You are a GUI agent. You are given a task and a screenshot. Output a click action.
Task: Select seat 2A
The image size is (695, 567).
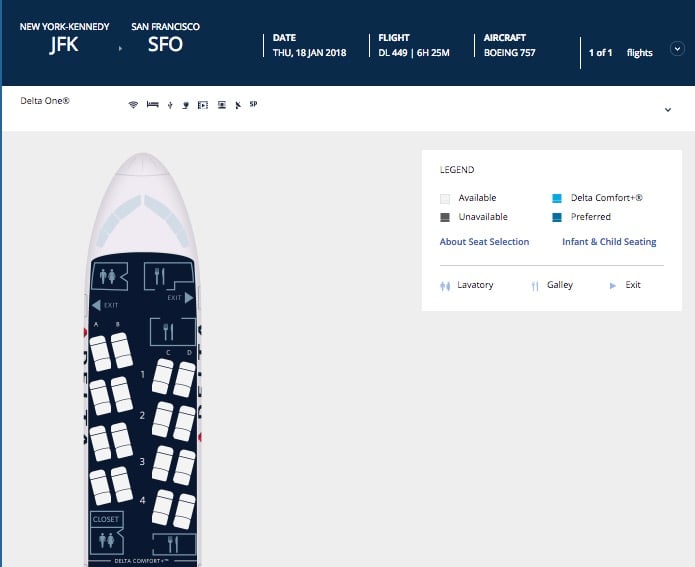(101, 397)
